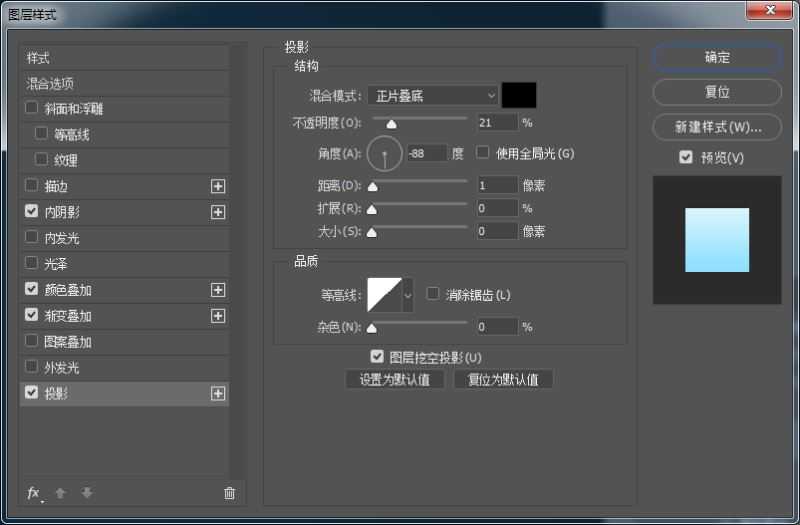Image resolution: width=800 pixels, height=525 pixels.
Task: Click the 扩展 slider handle
Action: pos(372,210)
